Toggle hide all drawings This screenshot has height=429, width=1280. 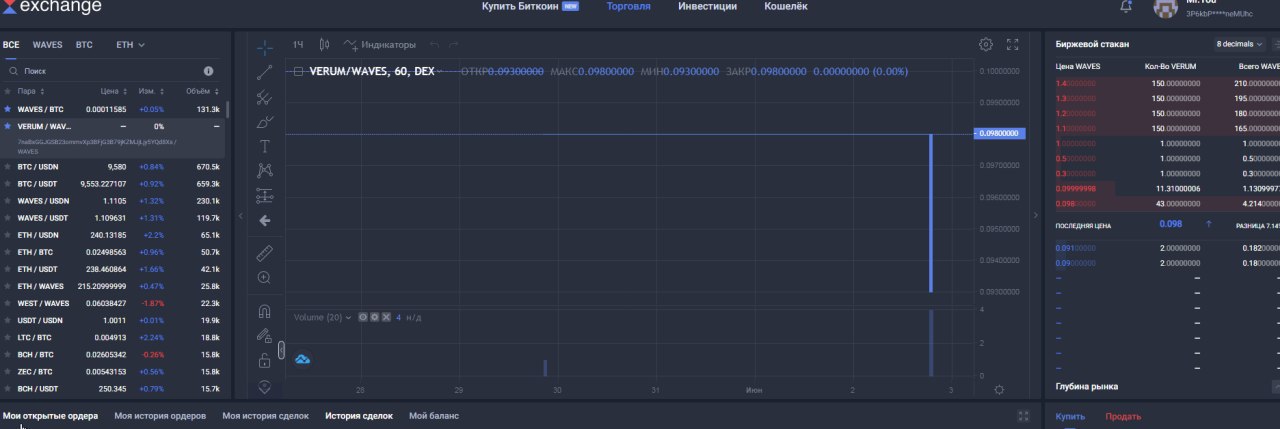click(264, 385)
